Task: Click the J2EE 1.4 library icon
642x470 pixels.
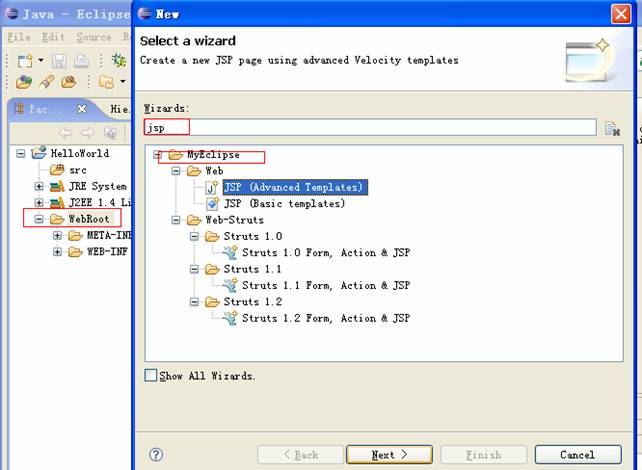Action: click(x=57, y=203)
